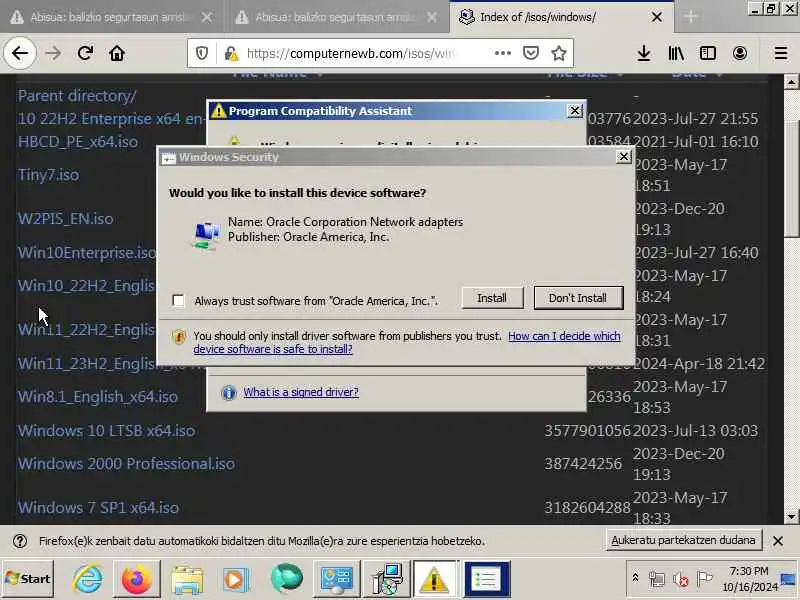Viewport: 800px width, 600px height.
Task: Open the Win11_23H2_English link
Action: coord(87,364)
